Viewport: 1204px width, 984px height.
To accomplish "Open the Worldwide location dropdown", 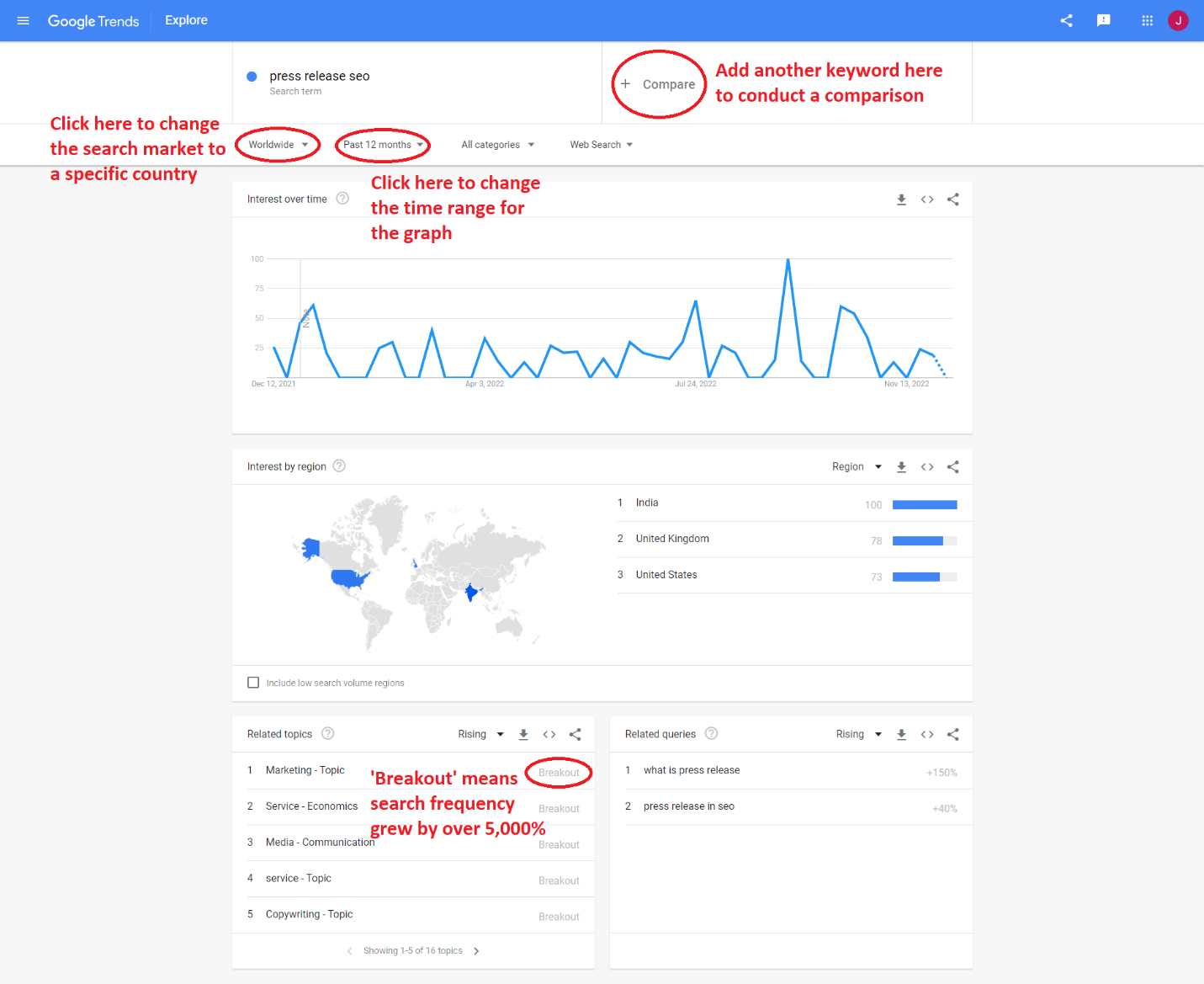I will pos(278,145).
